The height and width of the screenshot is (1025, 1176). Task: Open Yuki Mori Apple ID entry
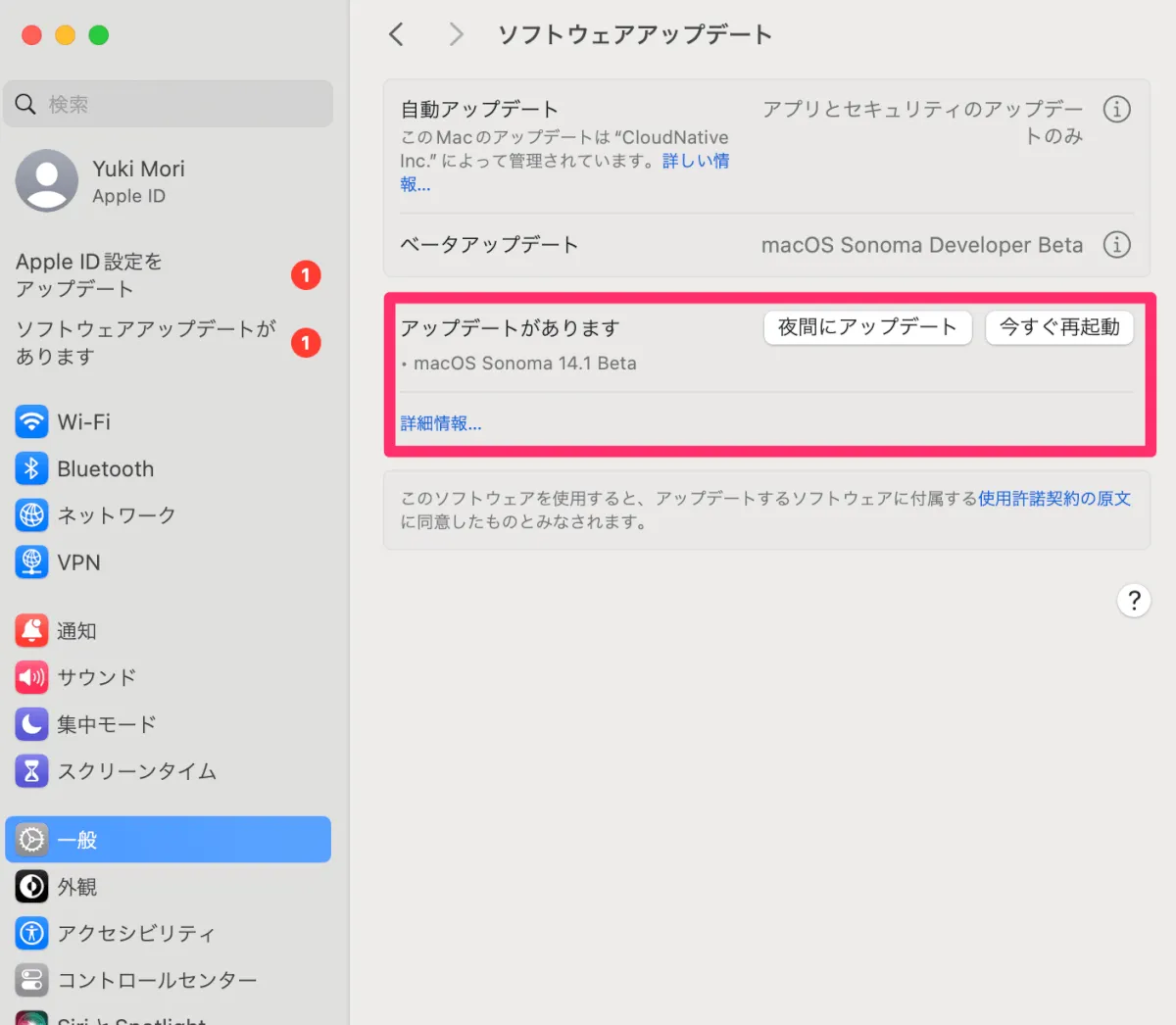[169, 181]
